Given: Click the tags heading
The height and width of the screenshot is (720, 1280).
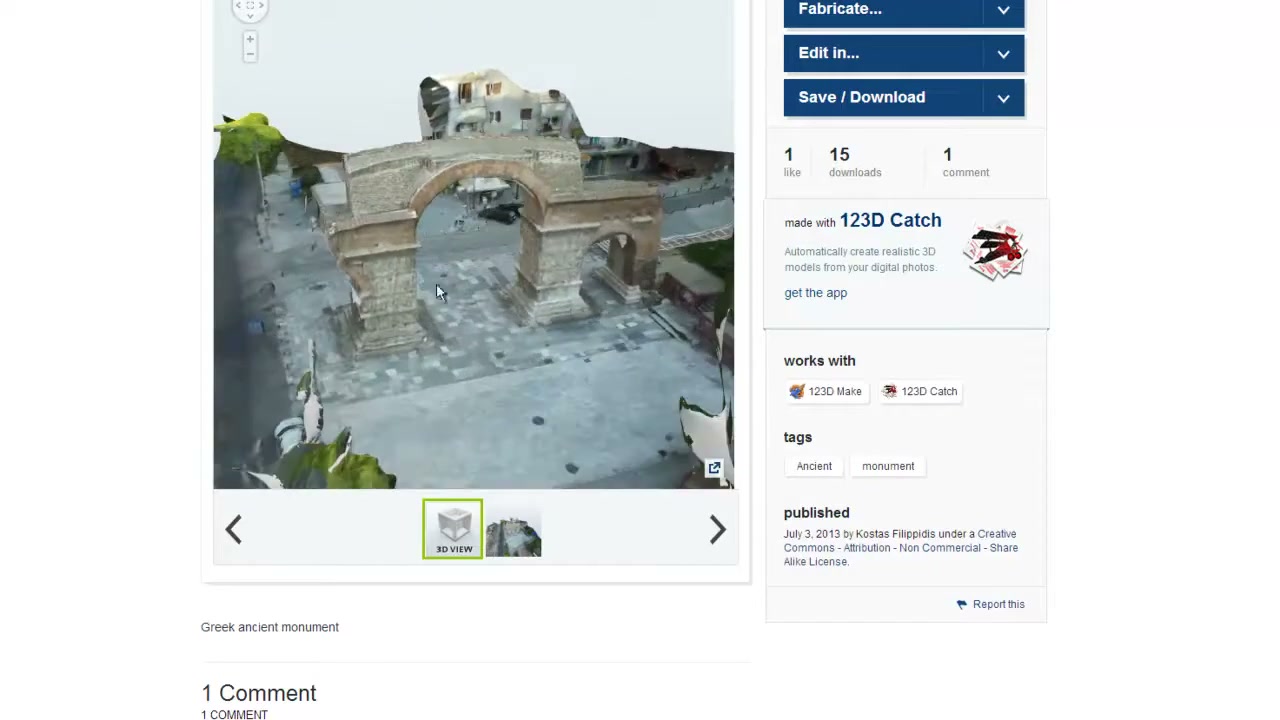Looking at the screenshot, I should tap(798, 437).
